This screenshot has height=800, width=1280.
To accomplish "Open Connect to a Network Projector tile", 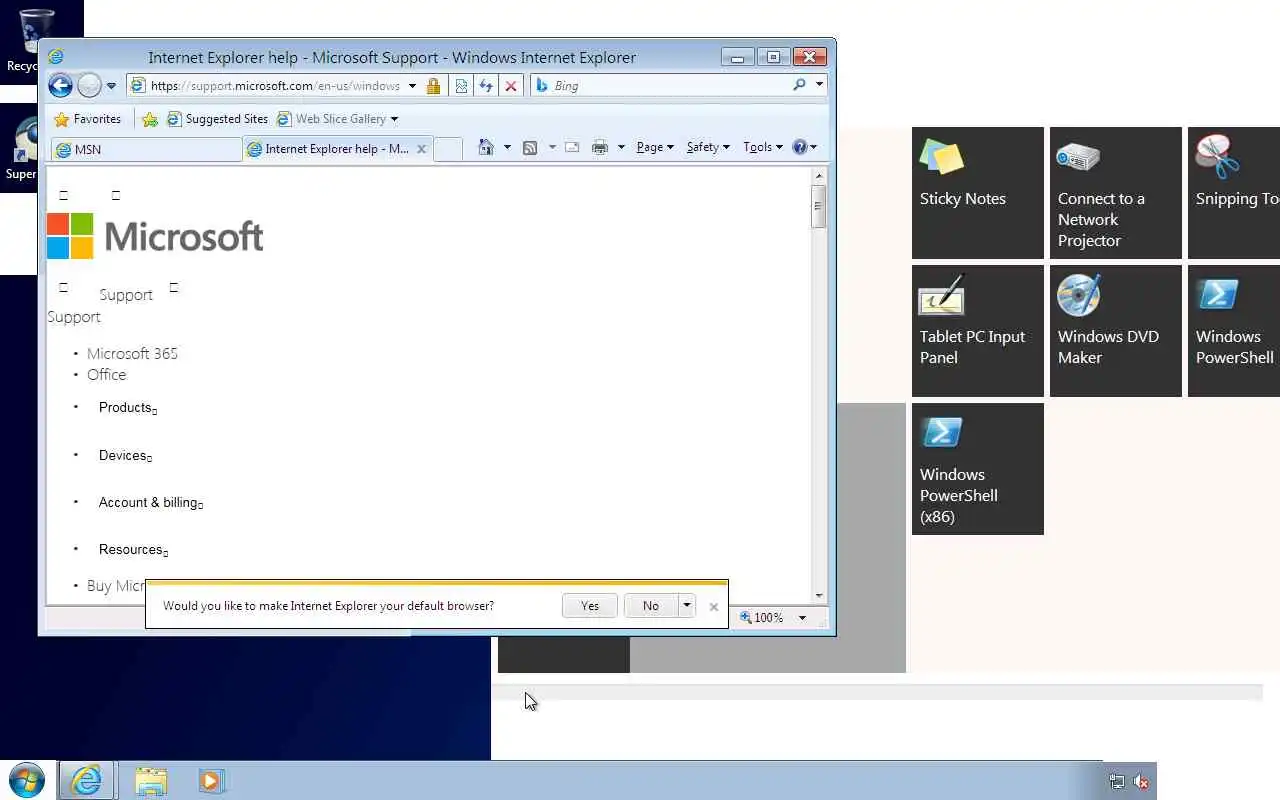I will click(1116, 193).
